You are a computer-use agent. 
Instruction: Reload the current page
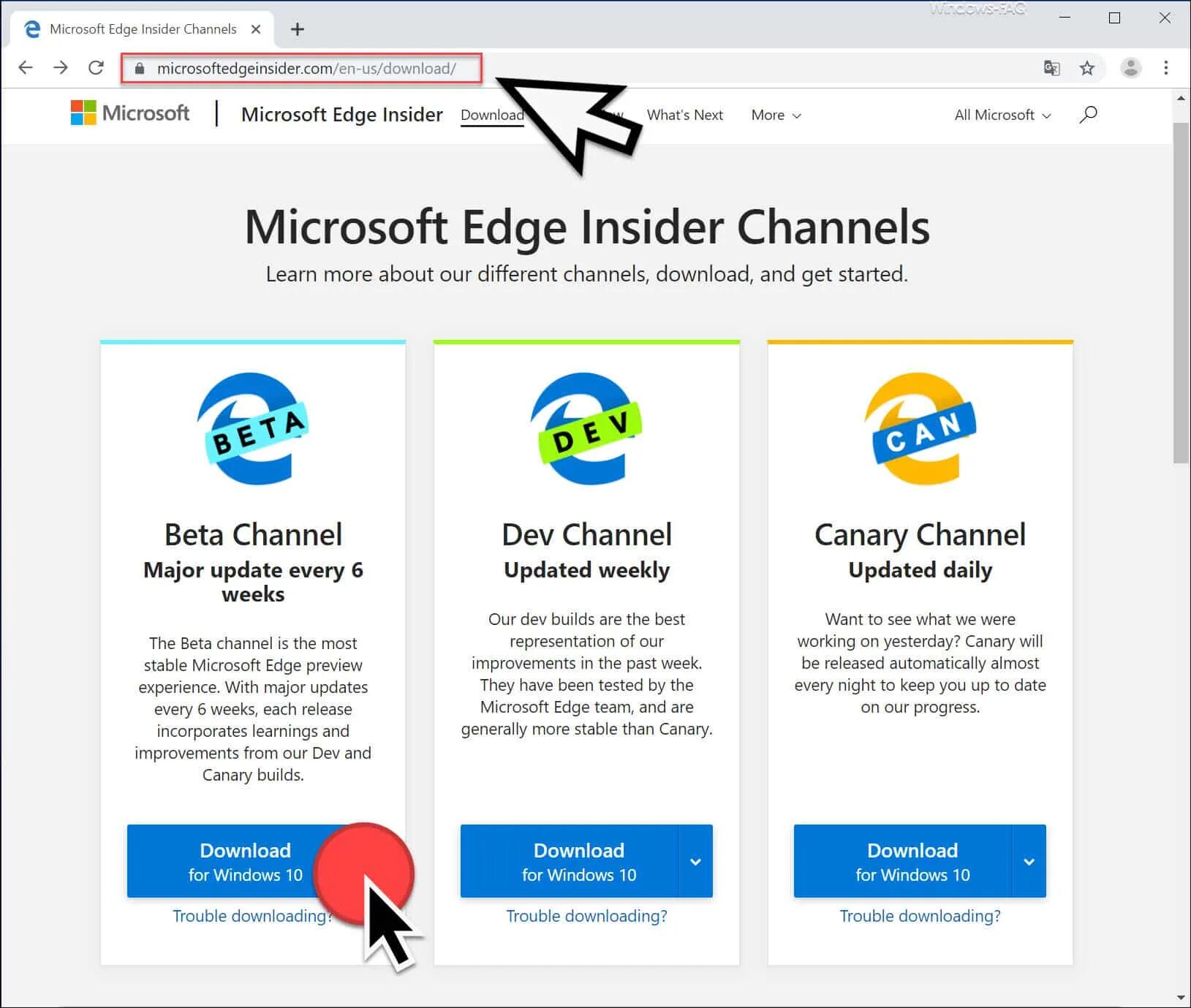click(96, 68)
